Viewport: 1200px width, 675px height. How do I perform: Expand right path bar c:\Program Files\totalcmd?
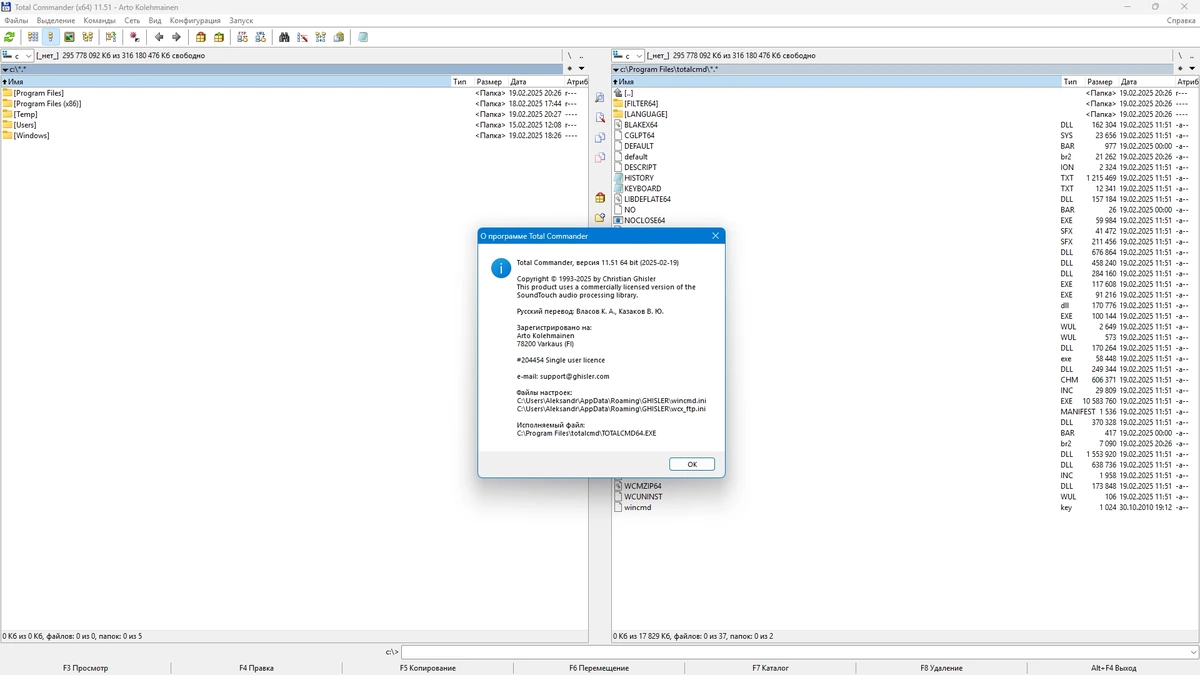891,69
